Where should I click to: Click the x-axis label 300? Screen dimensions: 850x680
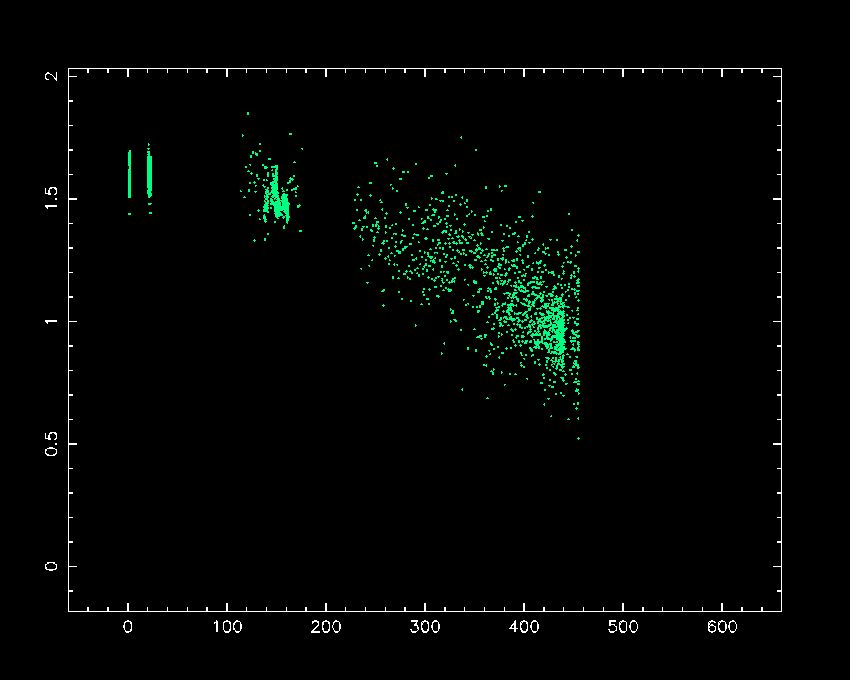point(425,627)
